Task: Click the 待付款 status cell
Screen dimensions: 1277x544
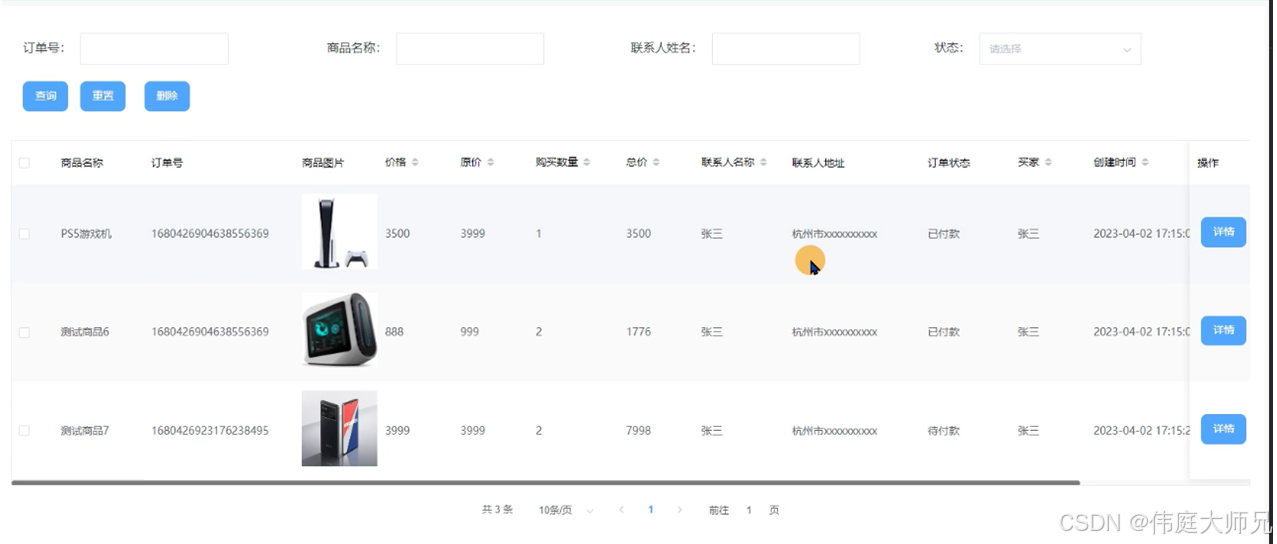Action: (x=944, y=431)
